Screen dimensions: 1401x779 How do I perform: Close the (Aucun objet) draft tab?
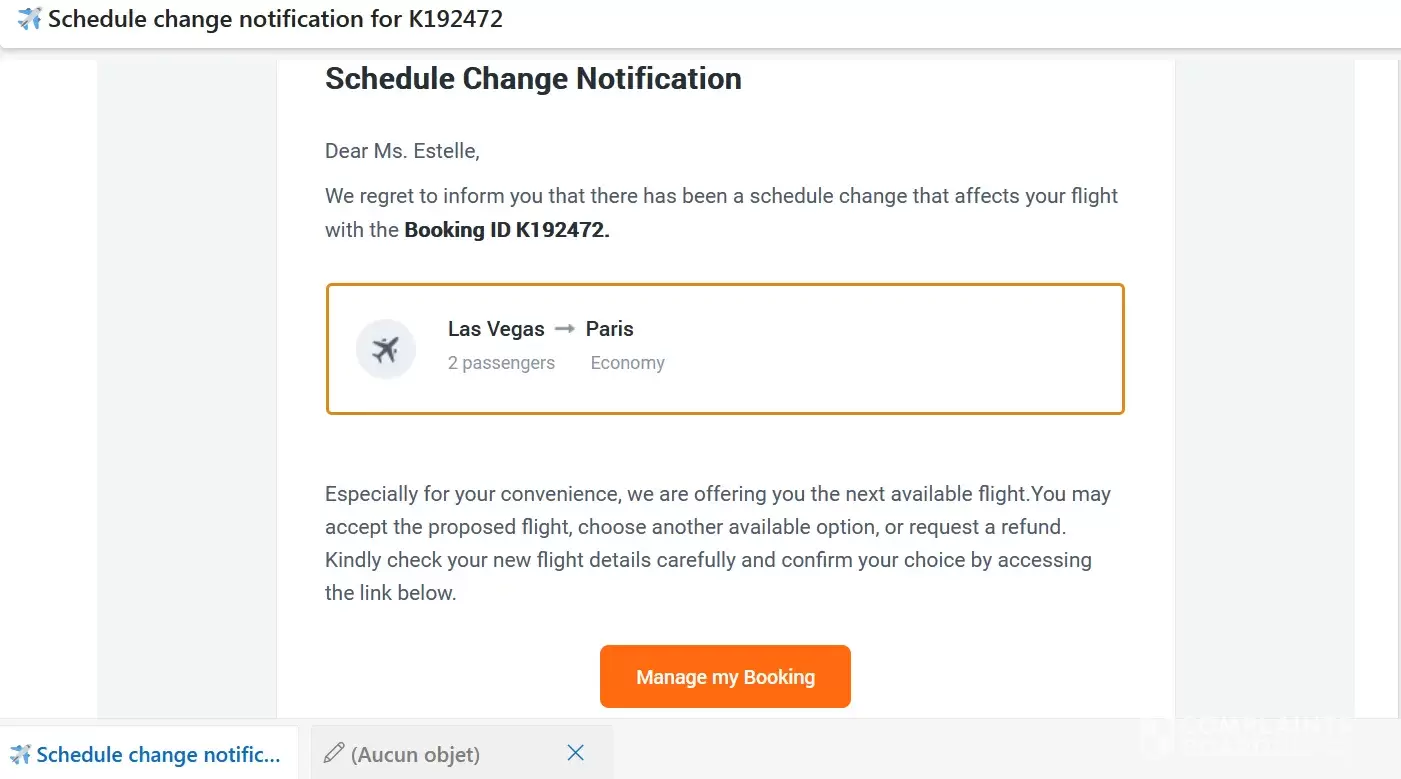575,753
